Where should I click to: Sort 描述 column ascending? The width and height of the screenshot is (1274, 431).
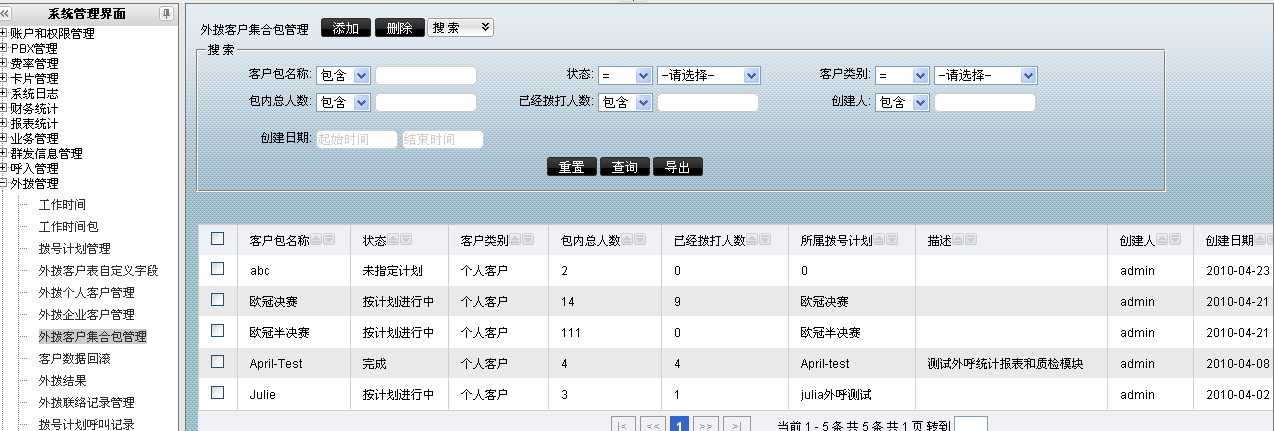[x=957, y=240]
